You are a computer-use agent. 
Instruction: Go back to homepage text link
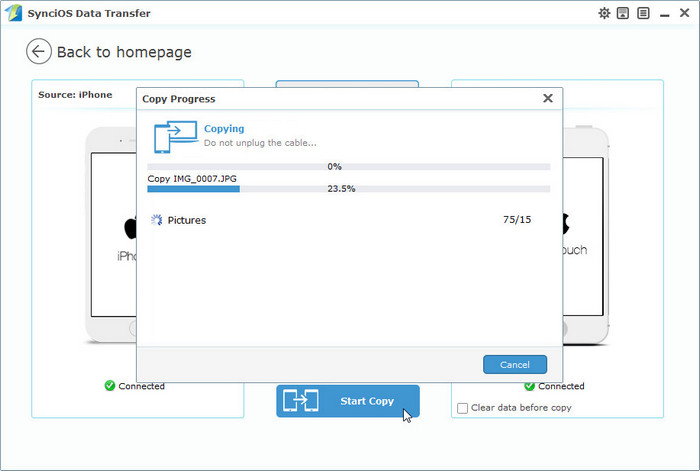(x=124, y=52)
